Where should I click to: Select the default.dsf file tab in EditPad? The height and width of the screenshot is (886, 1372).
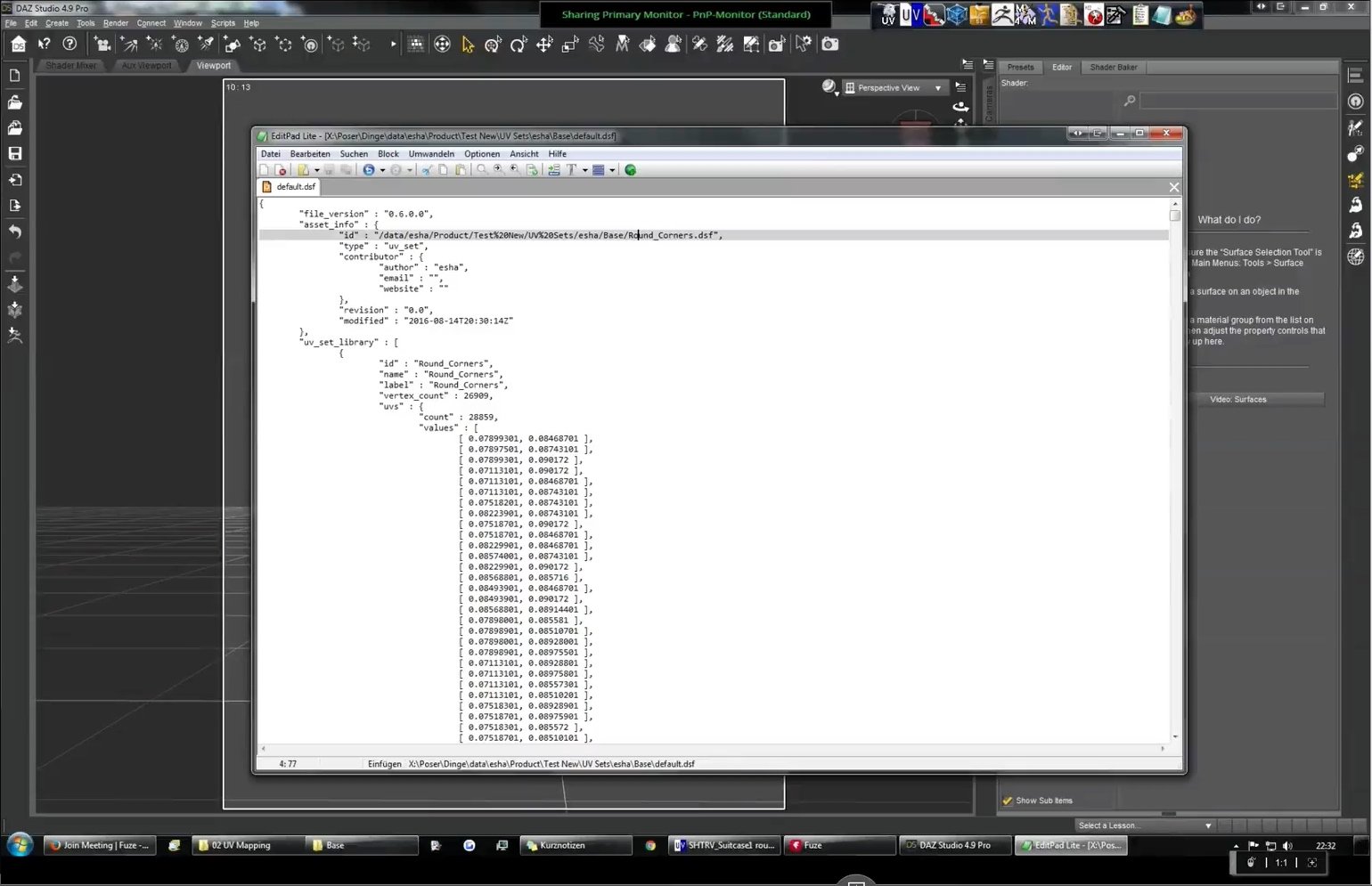coord(290,187)
